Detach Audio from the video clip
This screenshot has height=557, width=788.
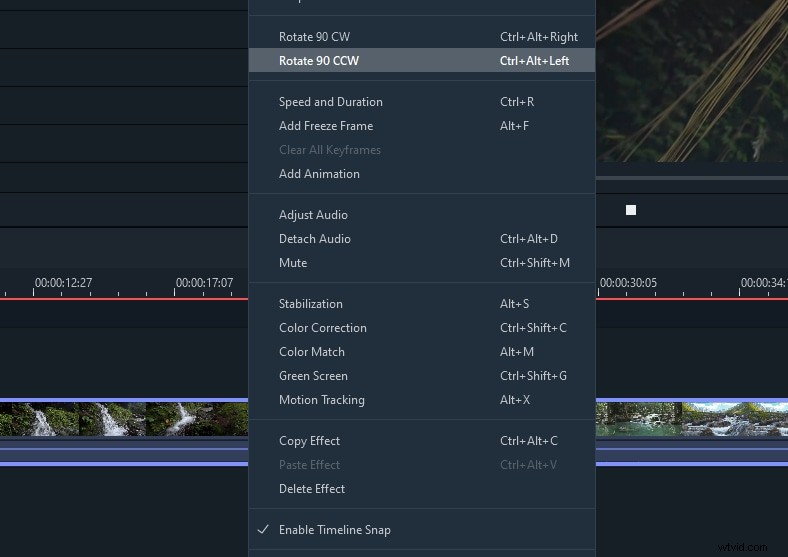314,239
